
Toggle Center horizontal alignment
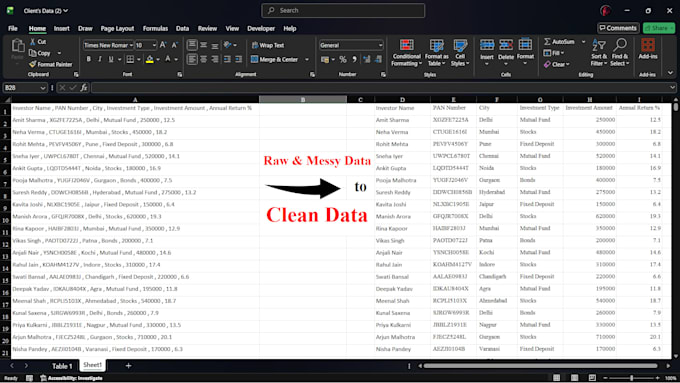(x=203, y=59)
